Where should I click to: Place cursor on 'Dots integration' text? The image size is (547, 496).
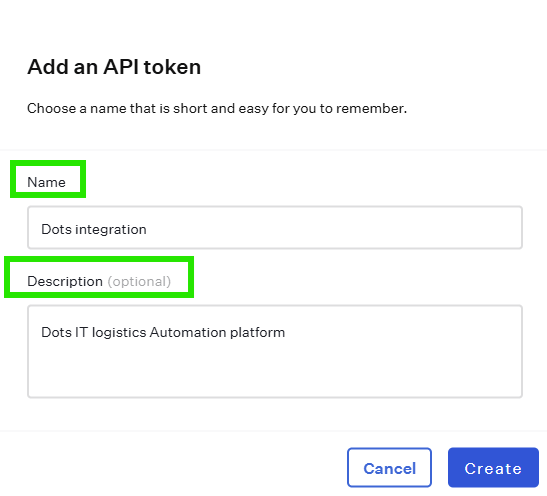point(94,230)
